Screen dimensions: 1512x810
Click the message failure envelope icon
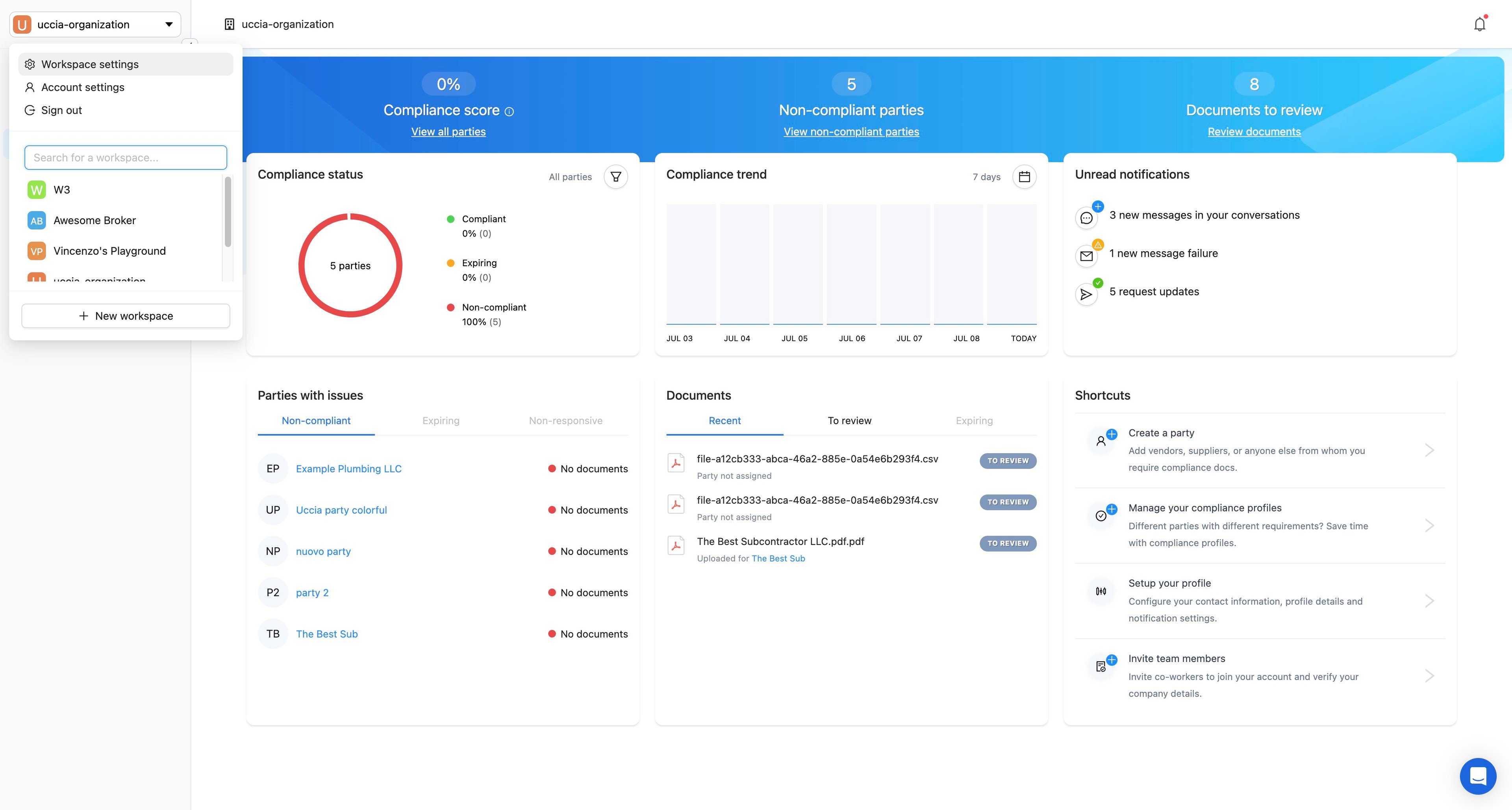[x=1086, y=256]
